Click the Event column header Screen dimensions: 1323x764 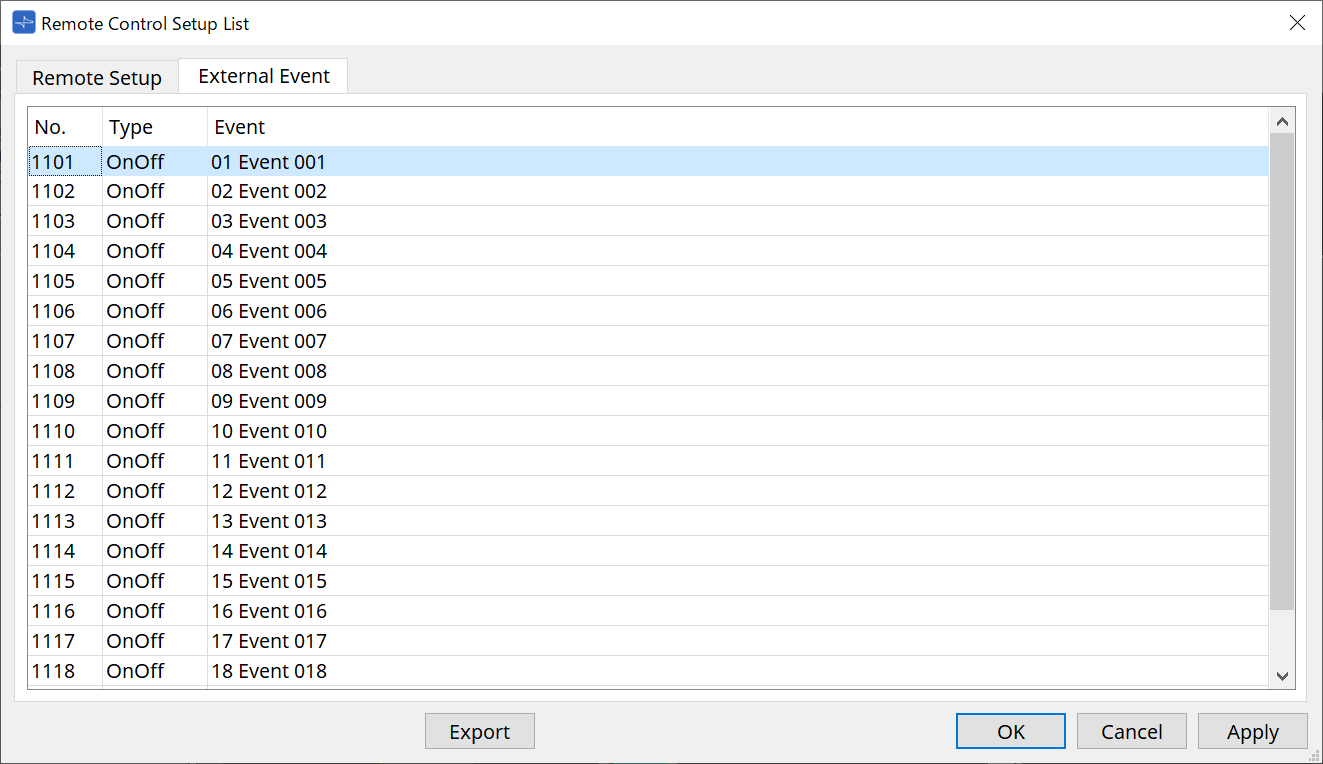[x=238, y=127]
